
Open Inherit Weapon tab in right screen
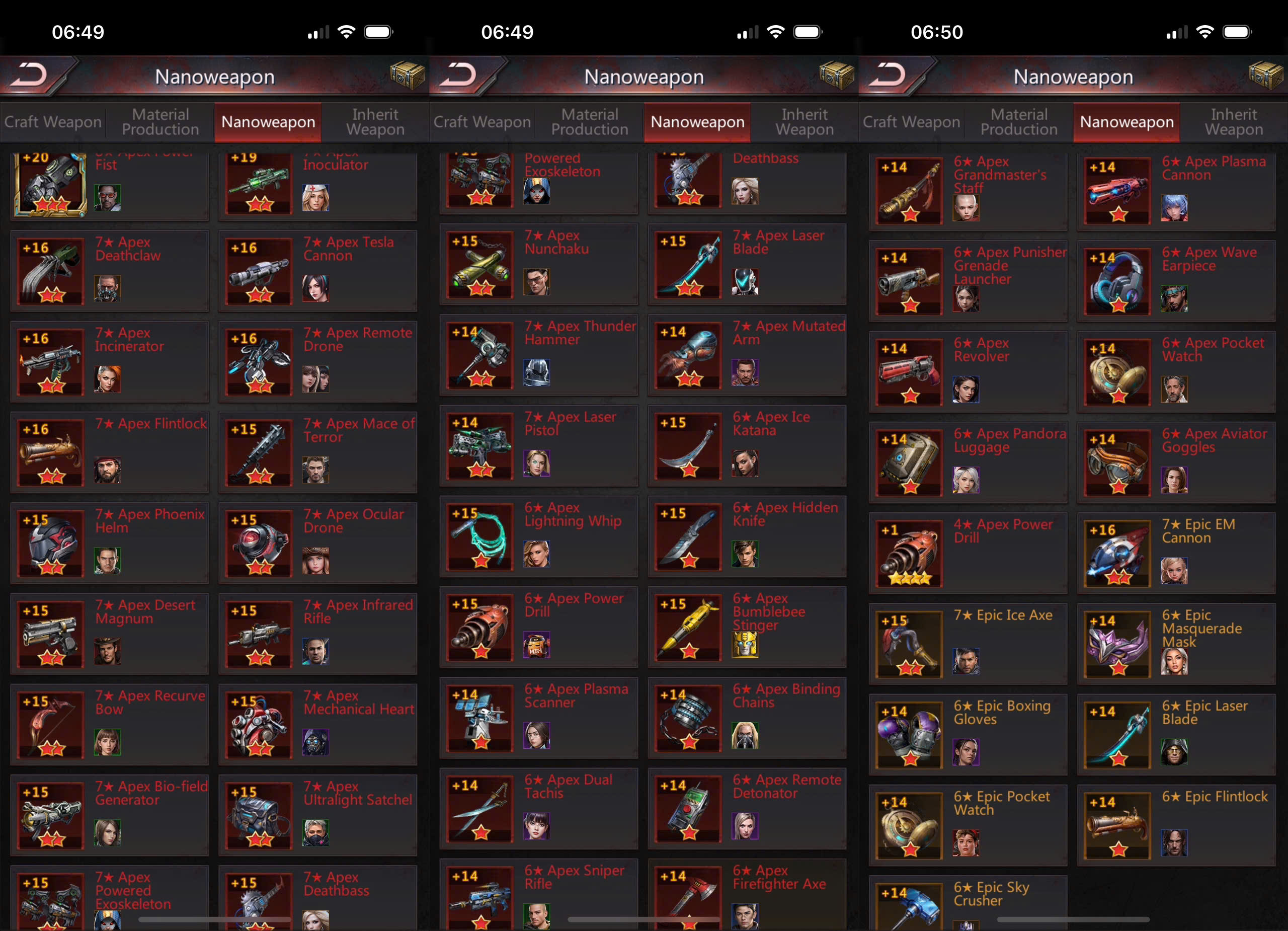point(1234,122)
